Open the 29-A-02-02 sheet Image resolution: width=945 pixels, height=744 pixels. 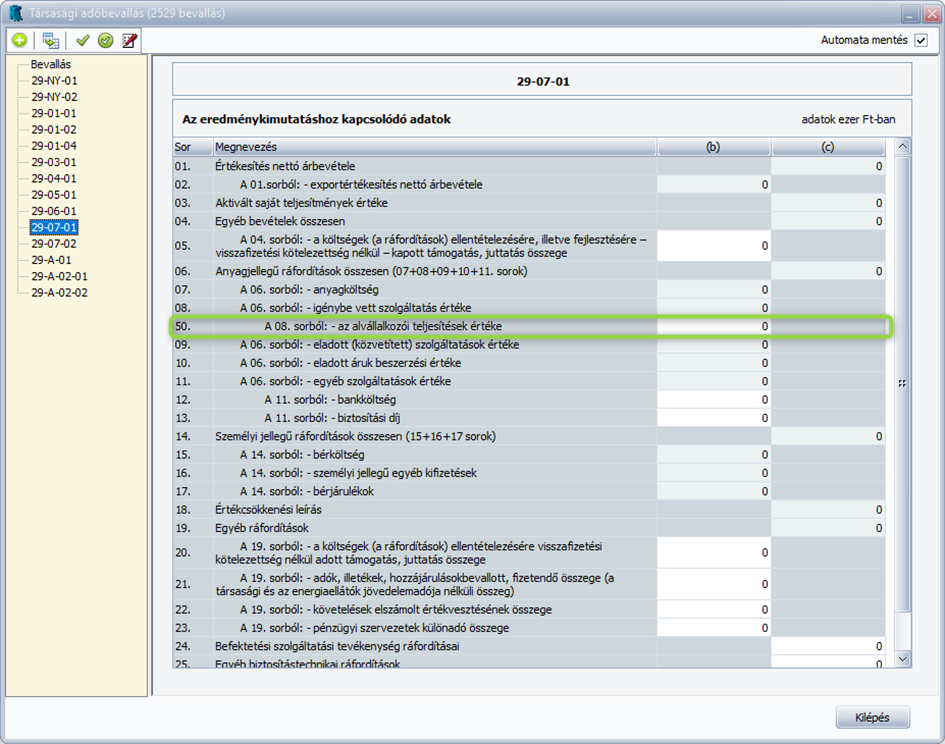point(60,292)
